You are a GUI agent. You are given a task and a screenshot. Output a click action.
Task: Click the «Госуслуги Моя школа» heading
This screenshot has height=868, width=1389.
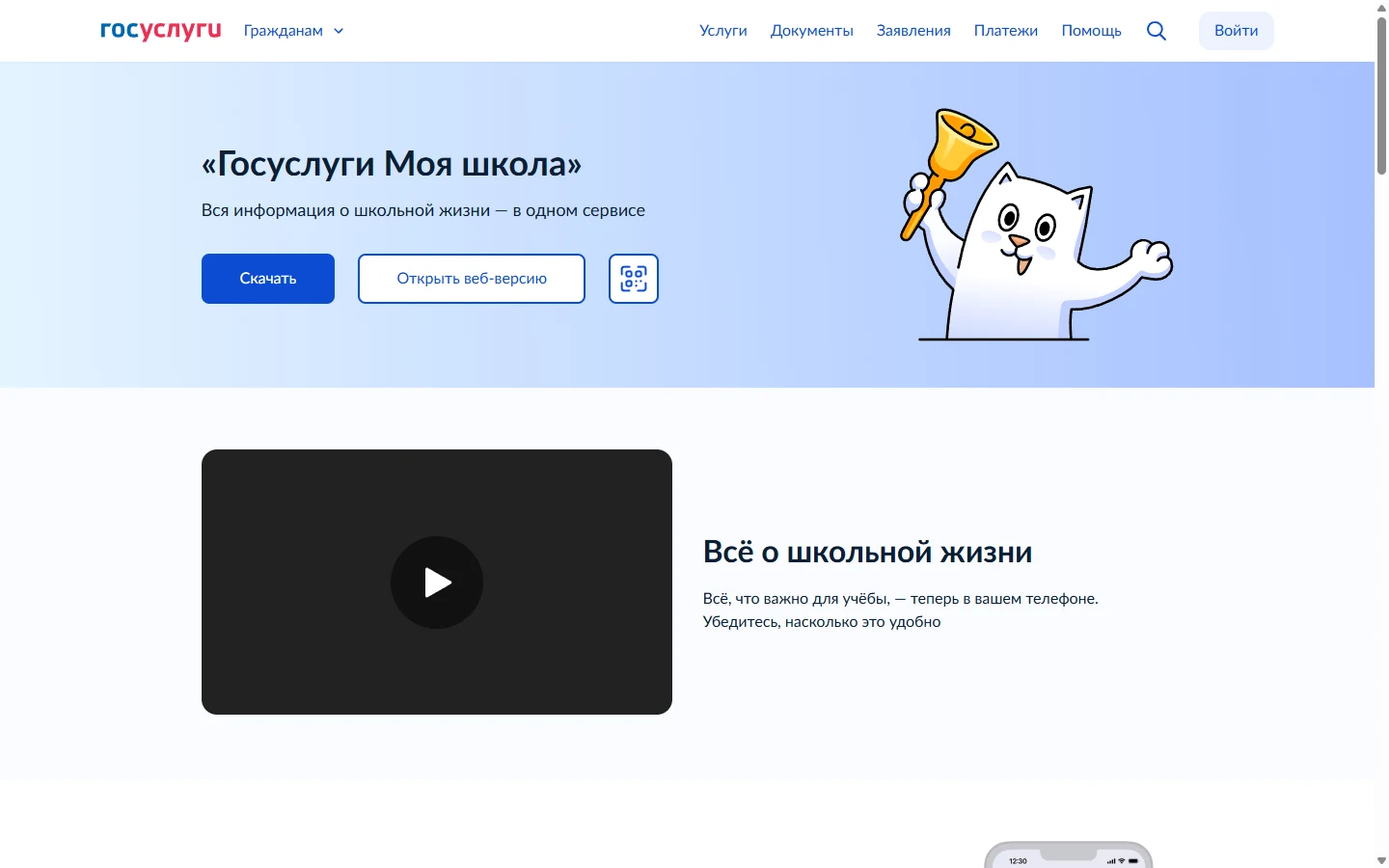coord(392,164)
